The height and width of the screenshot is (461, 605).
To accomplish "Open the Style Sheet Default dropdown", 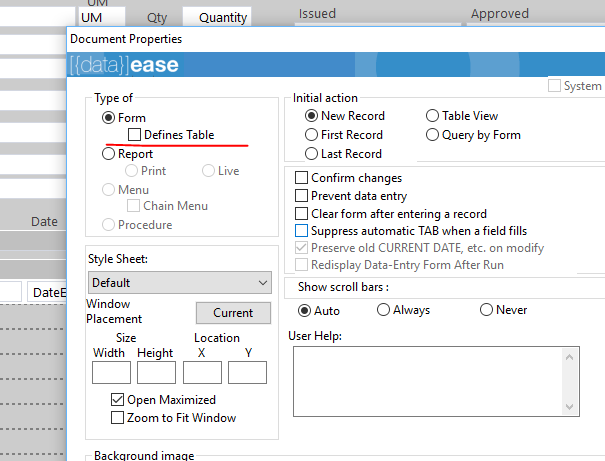I will tap(180, 282).
